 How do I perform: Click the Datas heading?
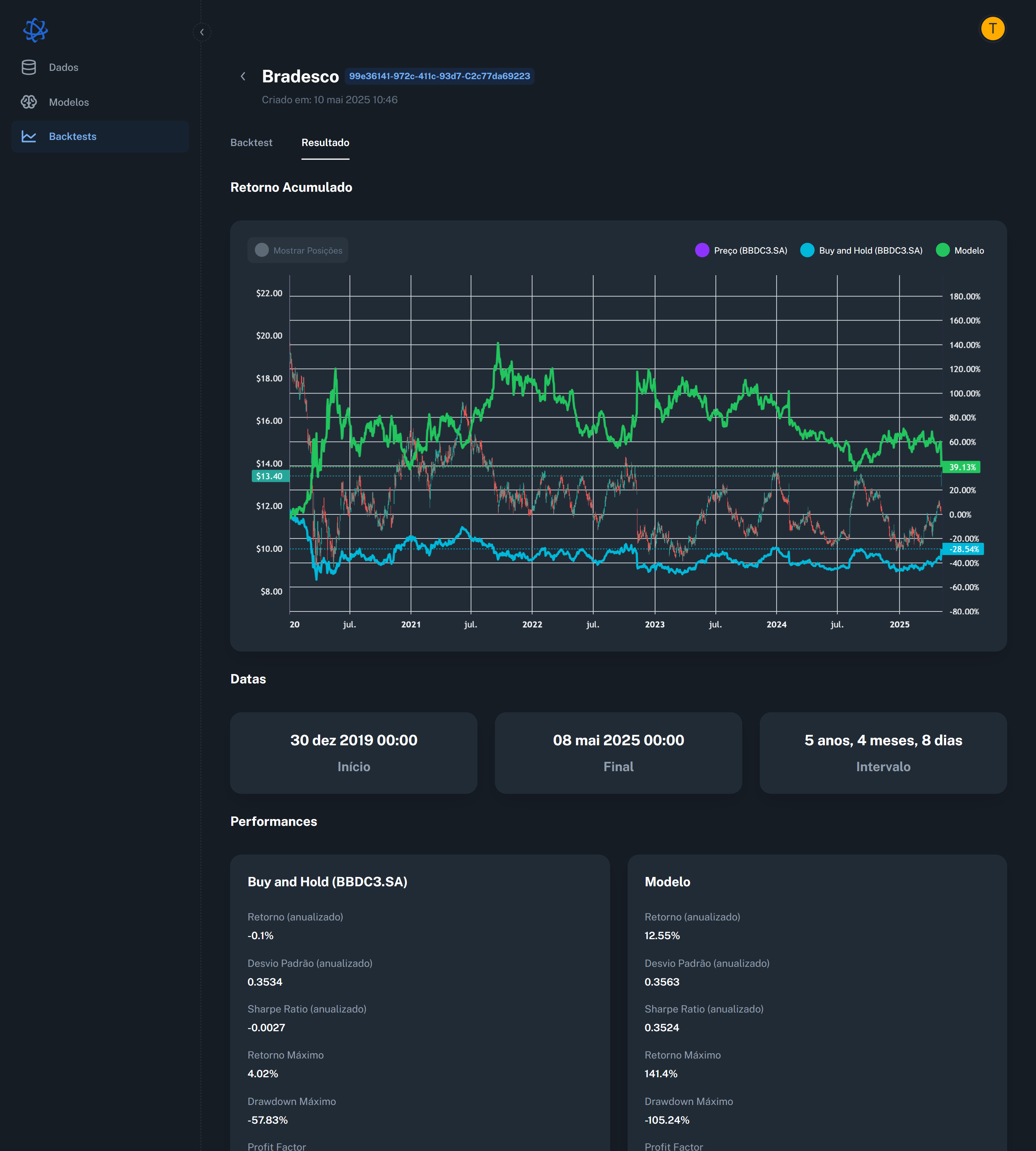pyautogui.click(x=248, y=679)
